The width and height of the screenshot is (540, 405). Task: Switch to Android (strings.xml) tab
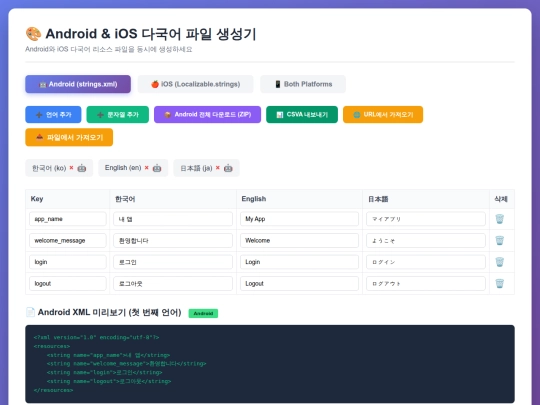[78, 84]
